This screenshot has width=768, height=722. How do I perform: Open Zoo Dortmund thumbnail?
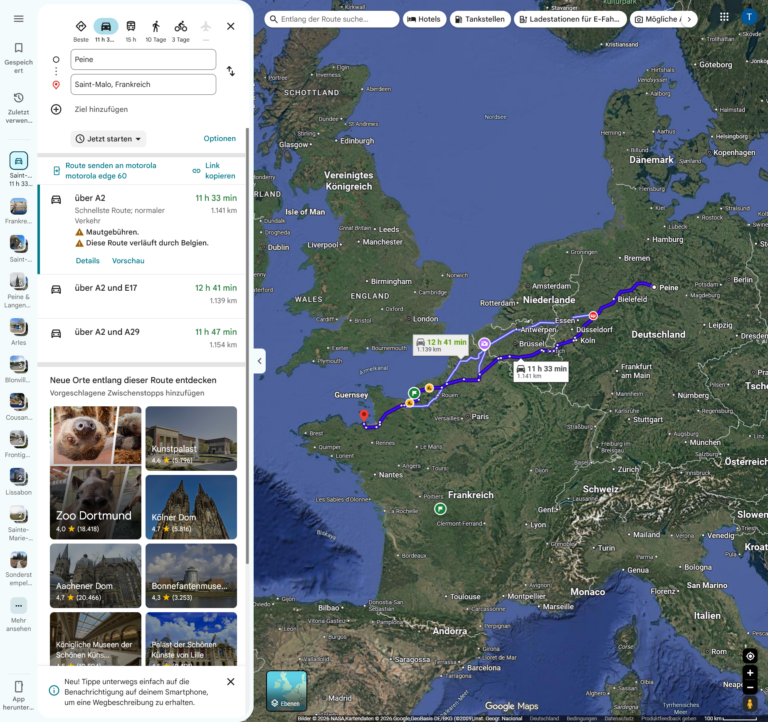96,473
